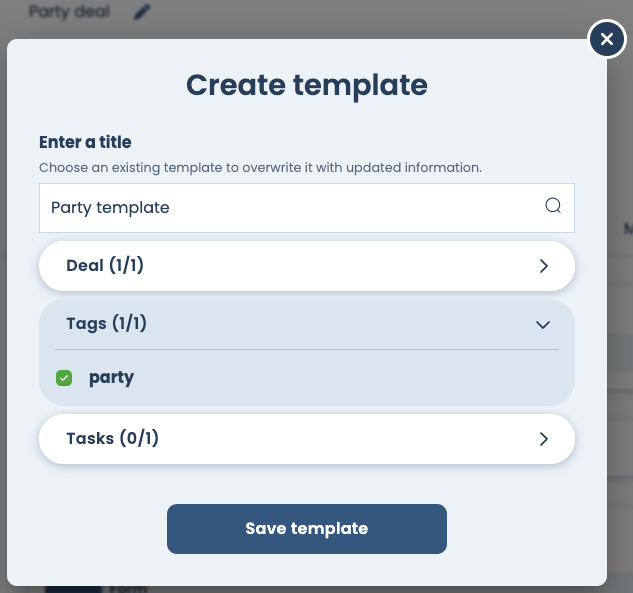633x593 pixels.
Task: Click the magnifier search icon in title field
Action: (x=553, y=207)
